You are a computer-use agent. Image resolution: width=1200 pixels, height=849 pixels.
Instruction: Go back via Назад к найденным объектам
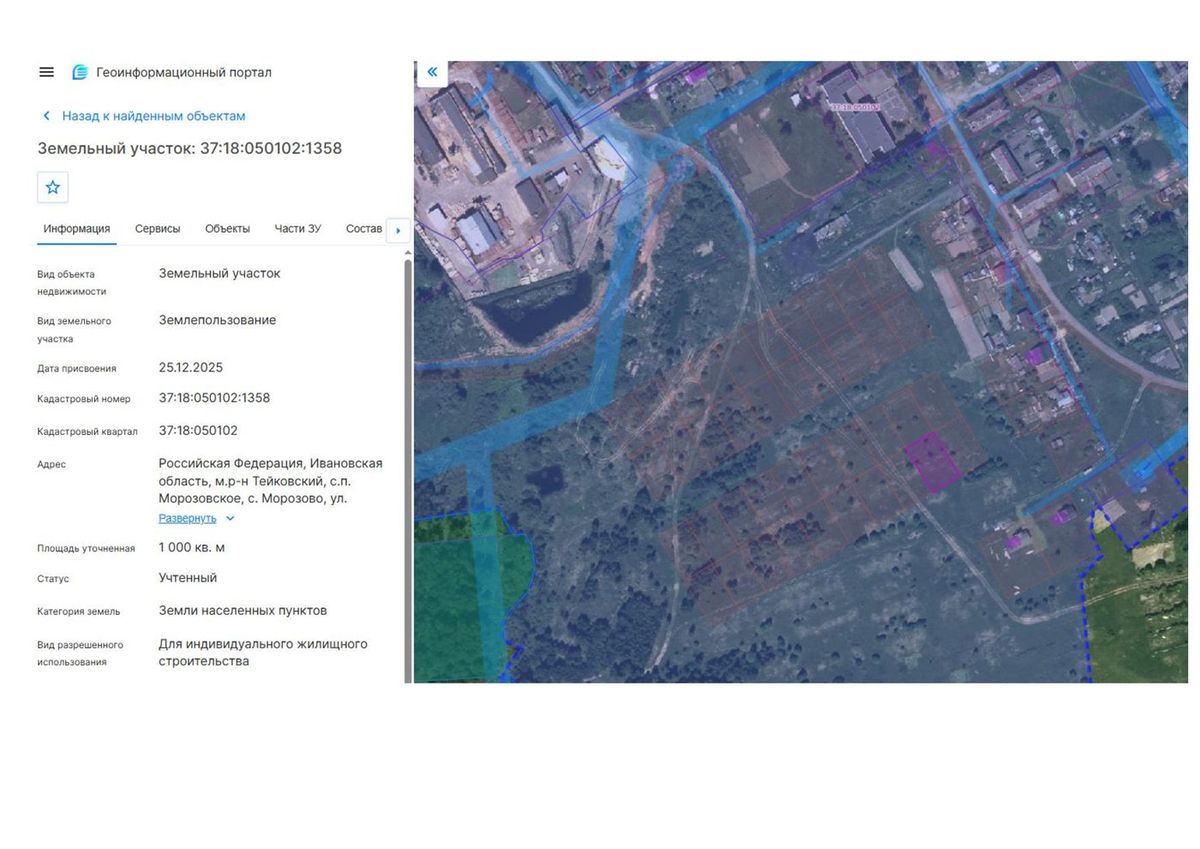pyautogui.click(x=154, y=116)
